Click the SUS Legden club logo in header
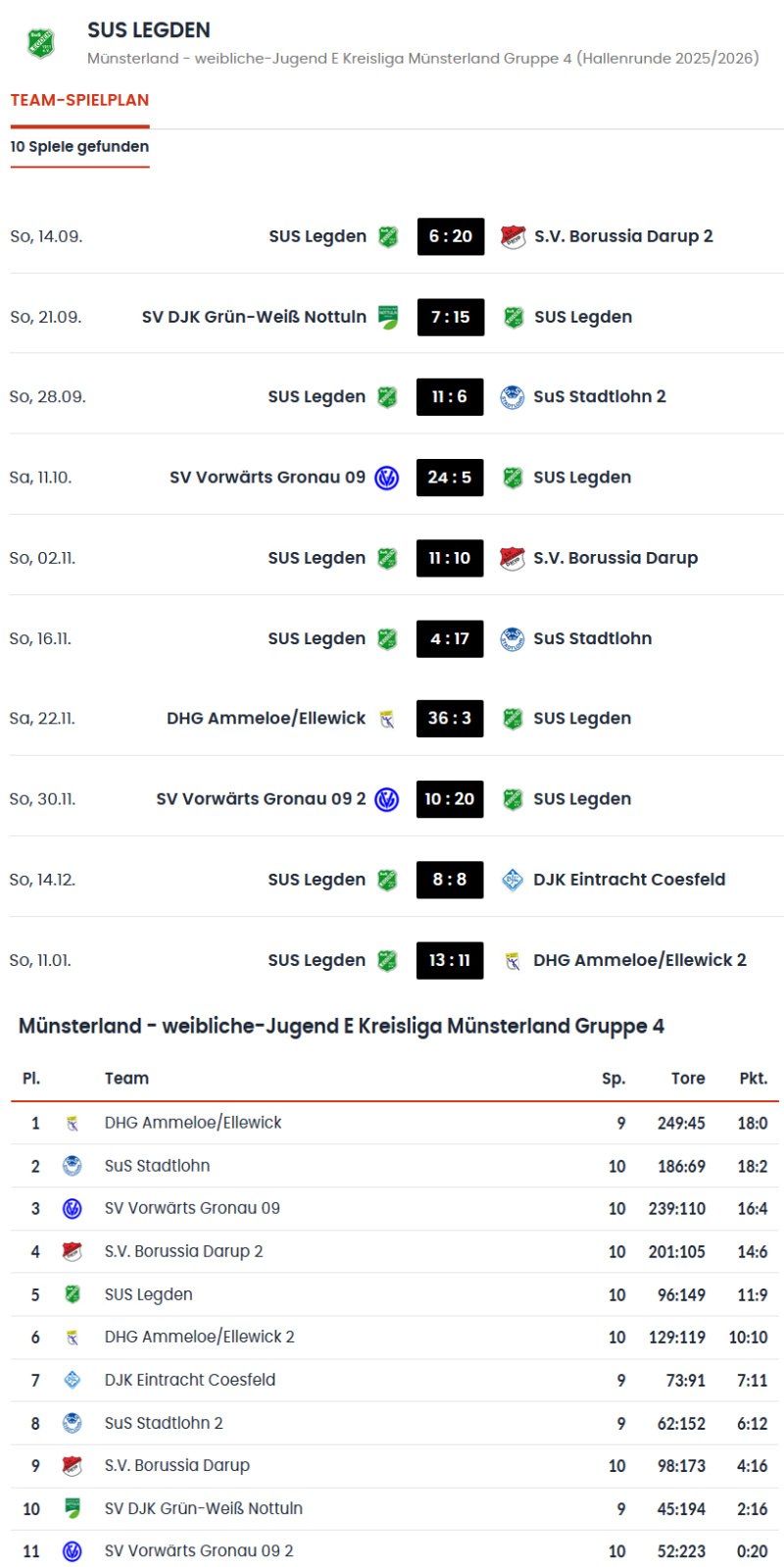This screenshot has width=784, height=1567. pyautogui.click(x=40, y=43)
